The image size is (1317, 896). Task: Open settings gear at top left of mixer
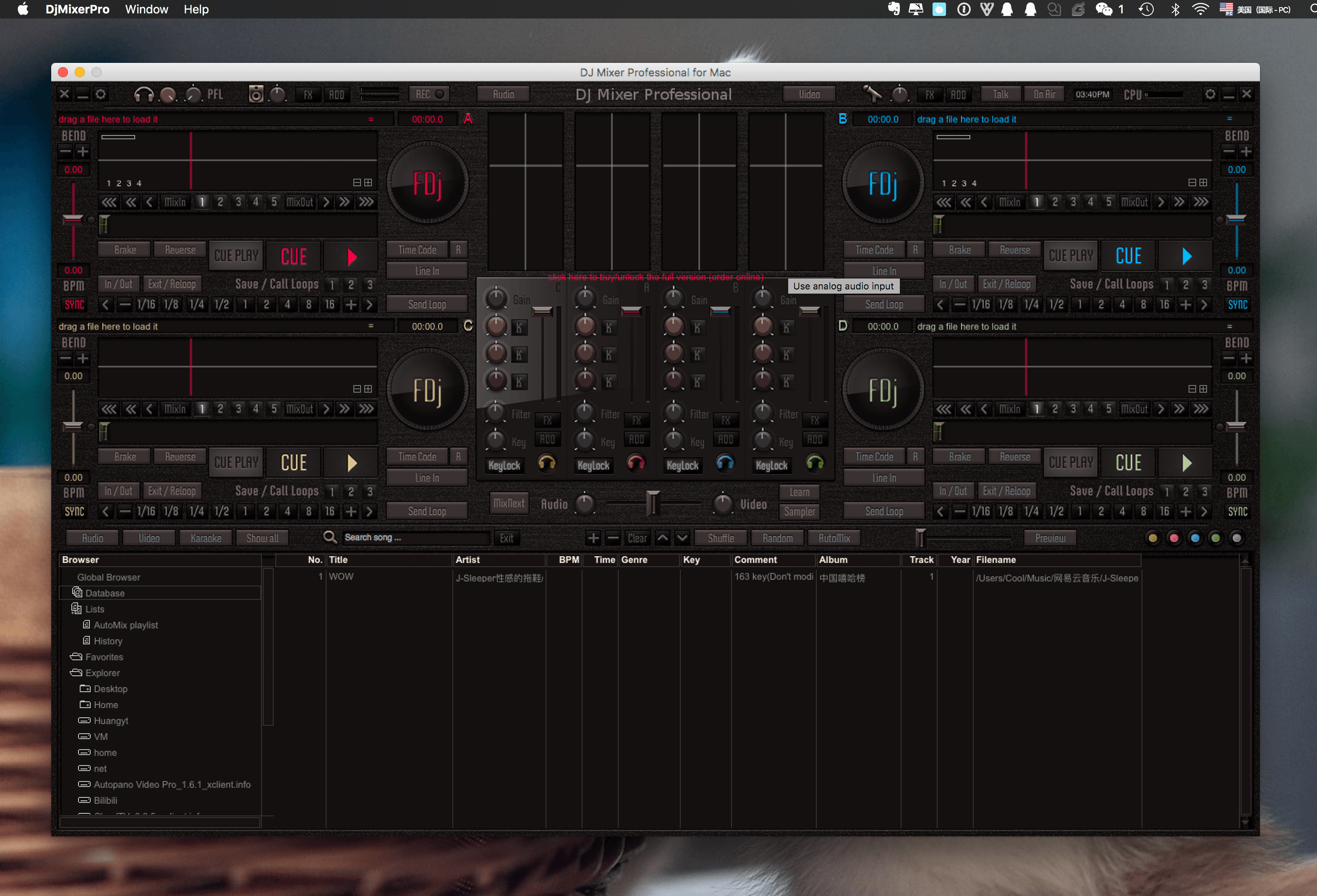point(101,94)
